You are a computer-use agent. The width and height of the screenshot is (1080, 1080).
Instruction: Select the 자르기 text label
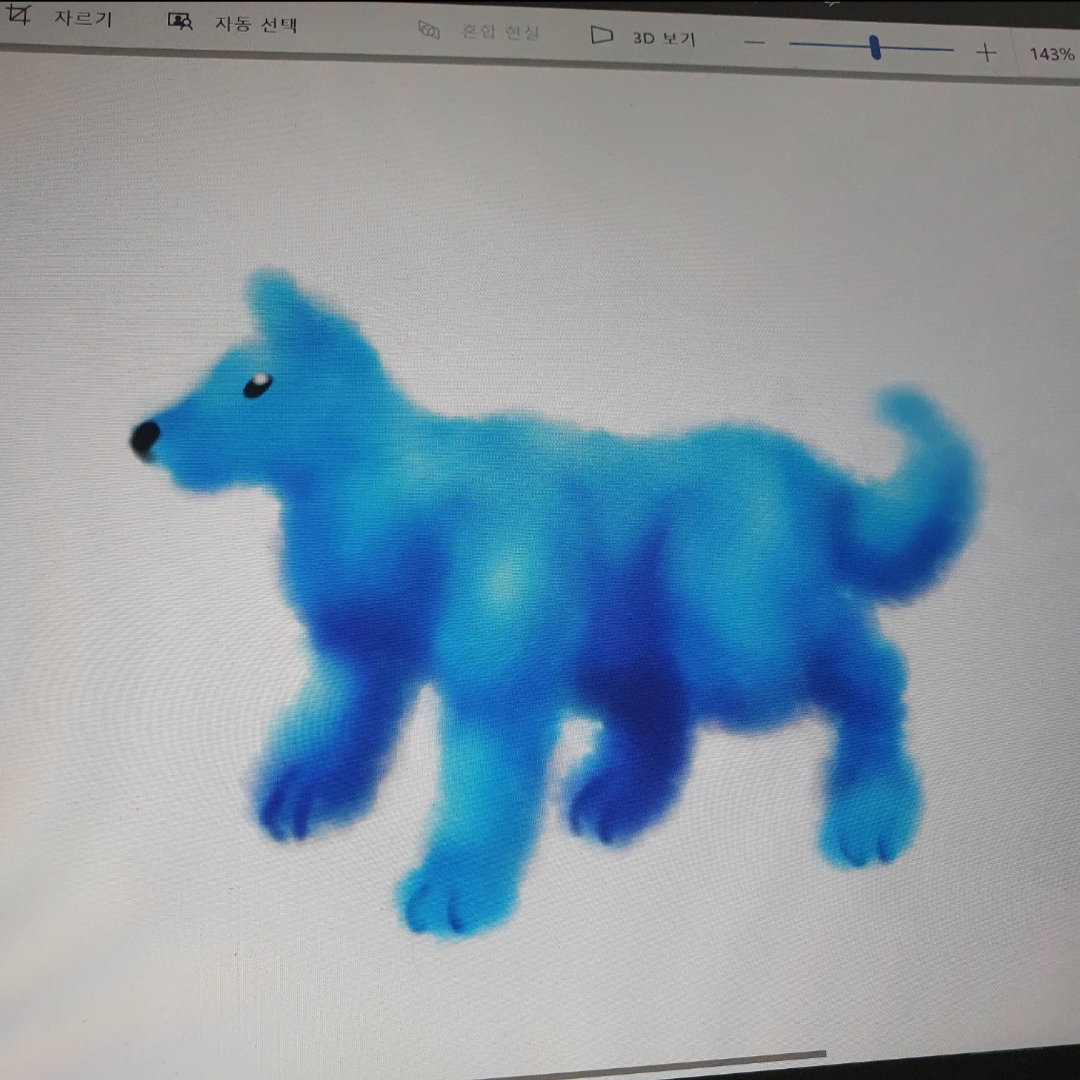[x=82, y=19]
